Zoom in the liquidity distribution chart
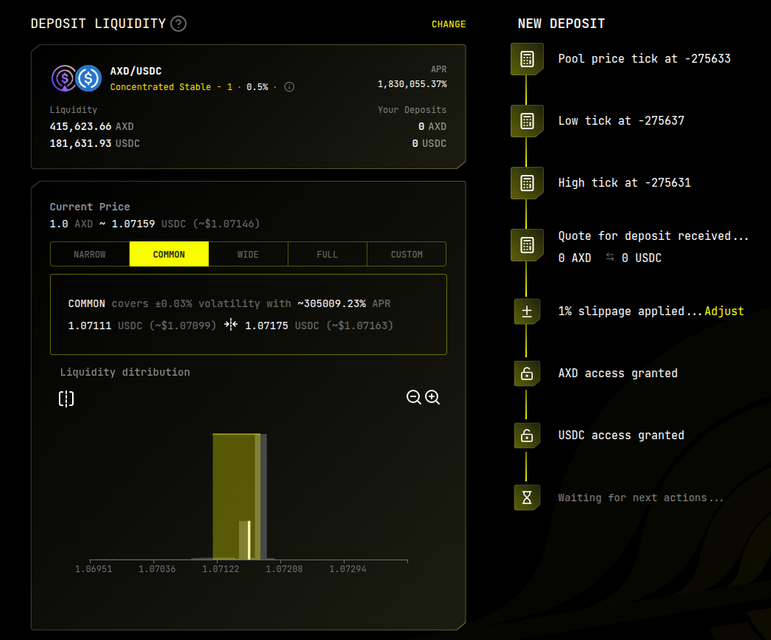The width and height of the screenshot is (771, 640). point(432,397)
